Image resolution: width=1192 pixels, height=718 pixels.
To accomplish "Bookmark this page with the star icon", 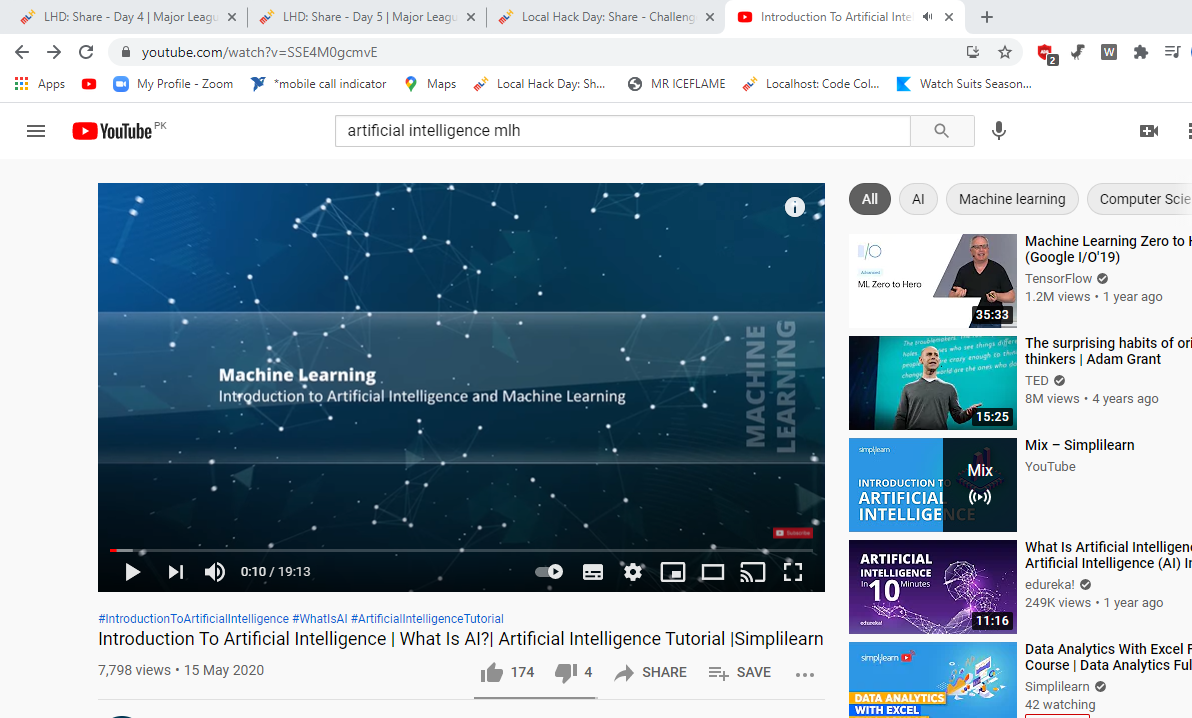I will pos(1005,52).
